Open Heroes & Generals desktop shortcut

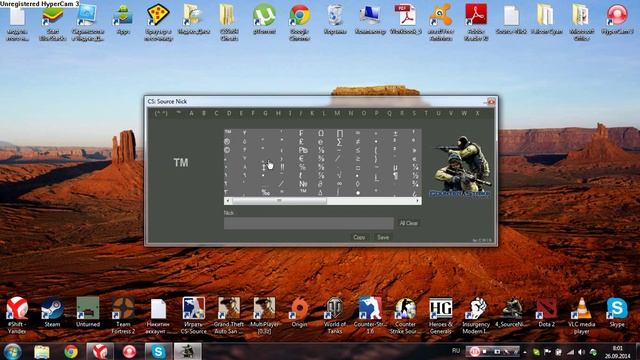point(441,316)
